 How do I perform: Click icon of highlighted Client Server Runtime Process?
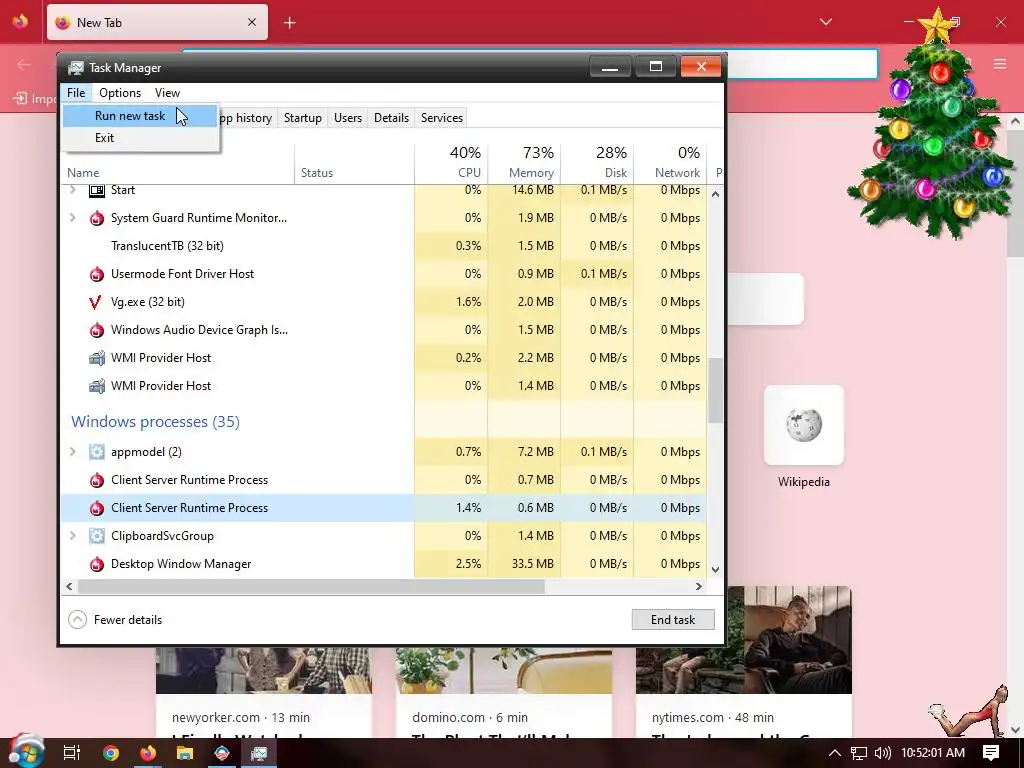[x=97, y=508]
